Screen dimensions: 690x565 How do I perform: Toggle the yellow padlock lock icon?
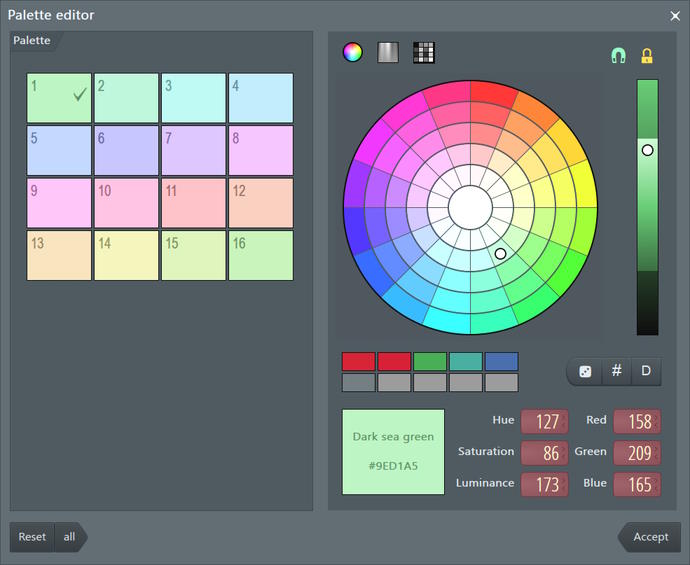[x=647, y=56]
